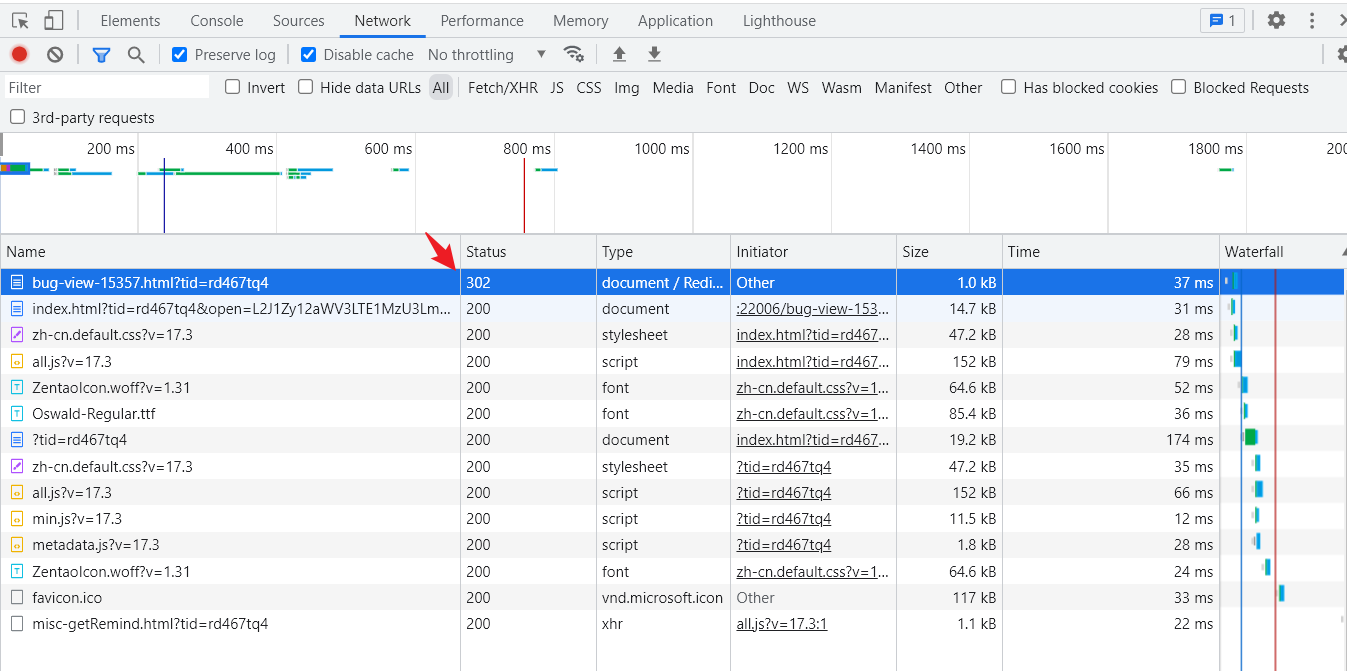The height and width of the screenshot is (671, 1347).
Task: Switch to the Console tab
Action: pos(217,21)
